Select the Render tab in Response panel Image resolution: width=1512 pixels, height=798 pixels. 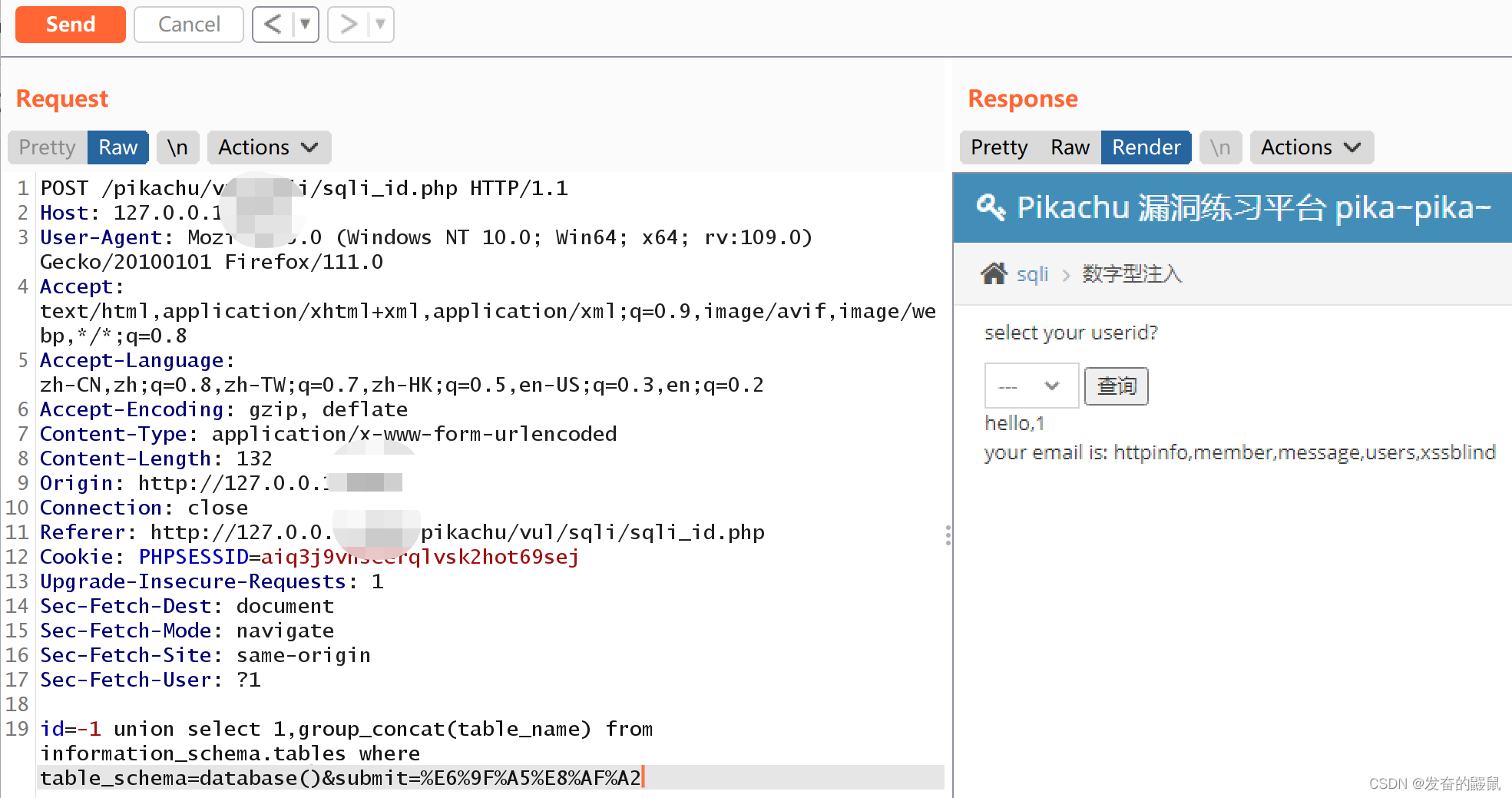click(x=1146, y=147)
